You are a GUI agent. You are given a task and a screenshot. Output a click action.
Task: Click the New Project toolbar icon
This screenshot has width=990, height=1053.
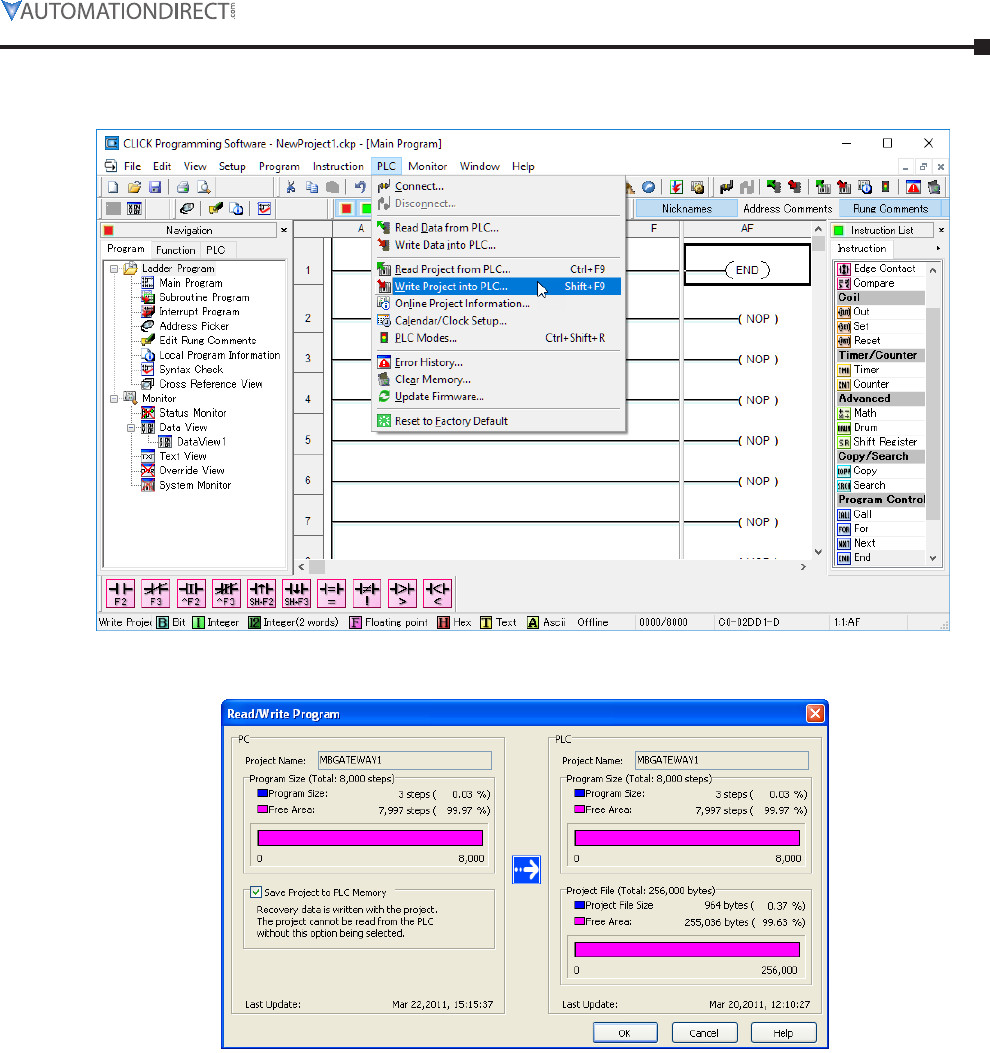(113, 187)
